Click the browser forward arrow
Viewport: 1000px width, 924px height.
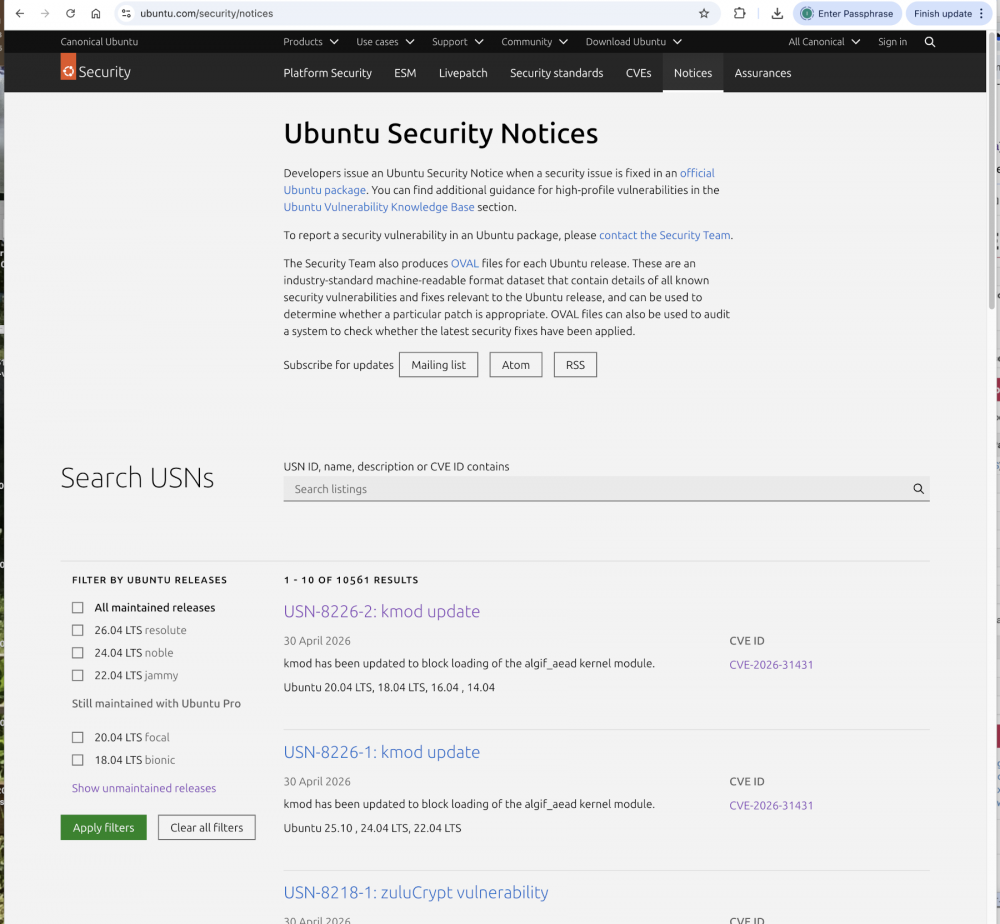(x=45, y=13)
